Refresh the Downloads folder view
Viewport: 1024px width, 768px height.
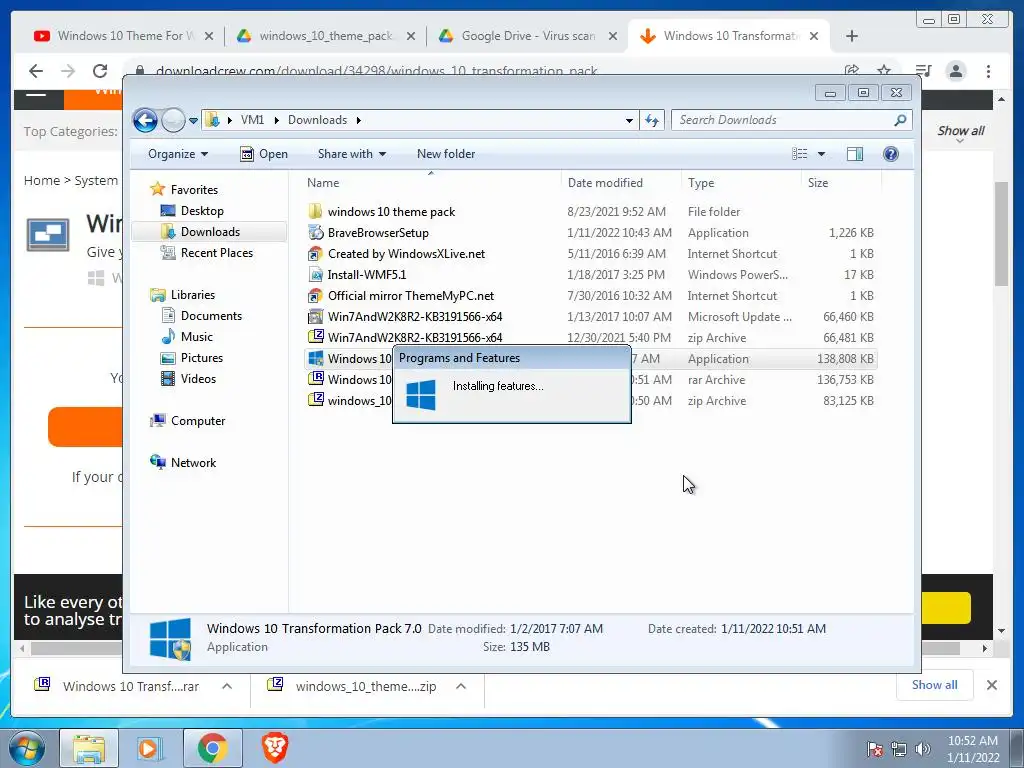[x=652, y=120]
